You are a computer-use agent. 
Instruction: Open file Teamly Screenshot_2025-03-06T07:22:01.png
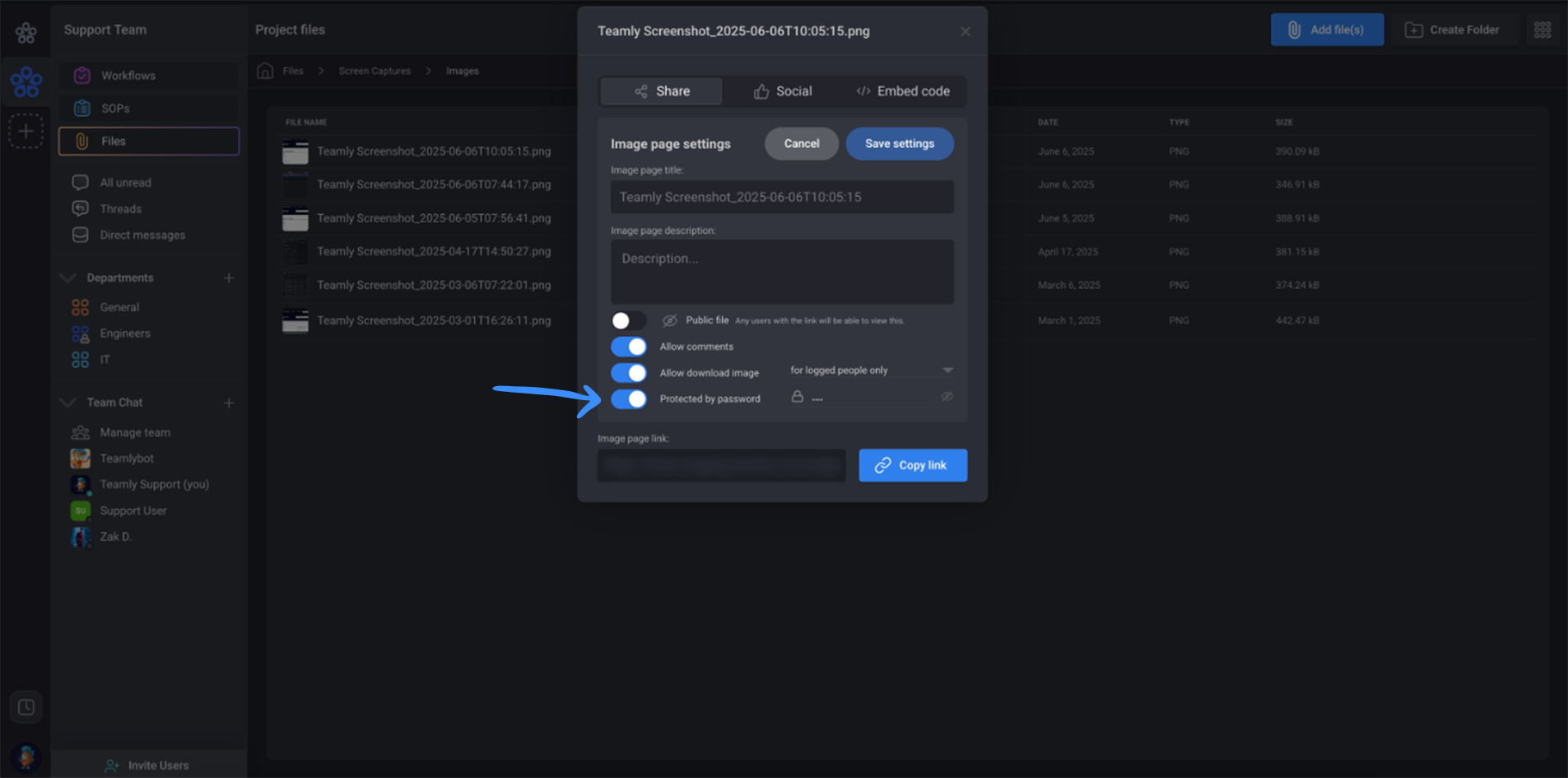click(434, 285)
